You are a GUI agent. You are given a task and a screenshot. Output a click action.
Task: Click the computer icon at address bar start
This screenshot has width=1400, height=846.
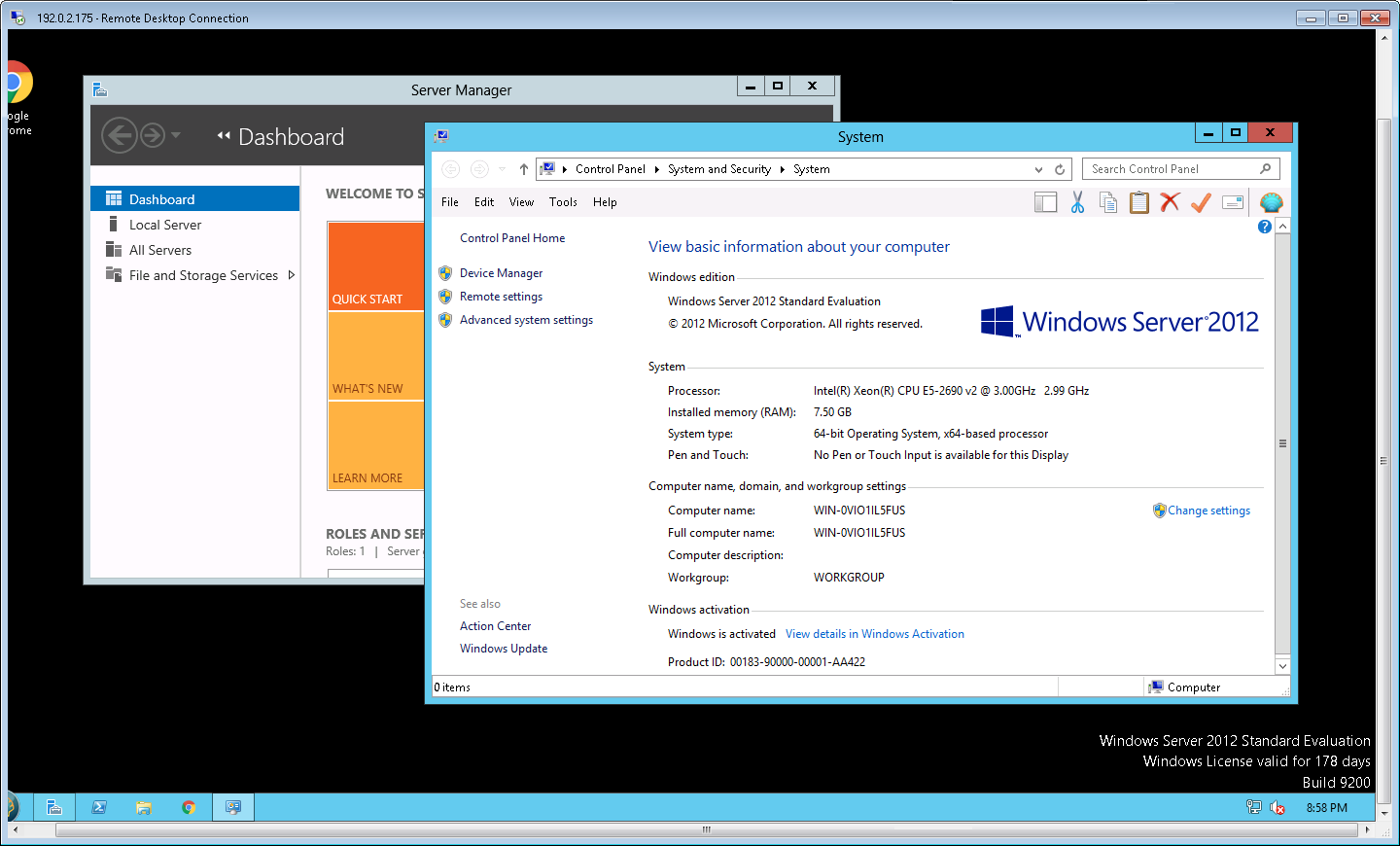pos(547,169)
